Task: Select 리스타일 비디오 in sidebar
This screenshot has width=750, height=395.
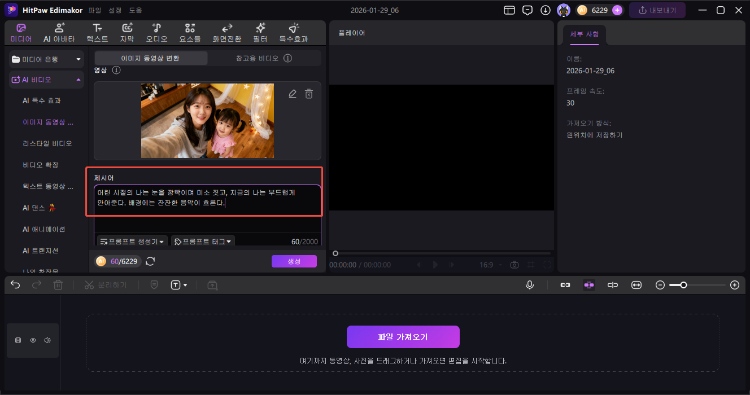Action: point(47,143)
